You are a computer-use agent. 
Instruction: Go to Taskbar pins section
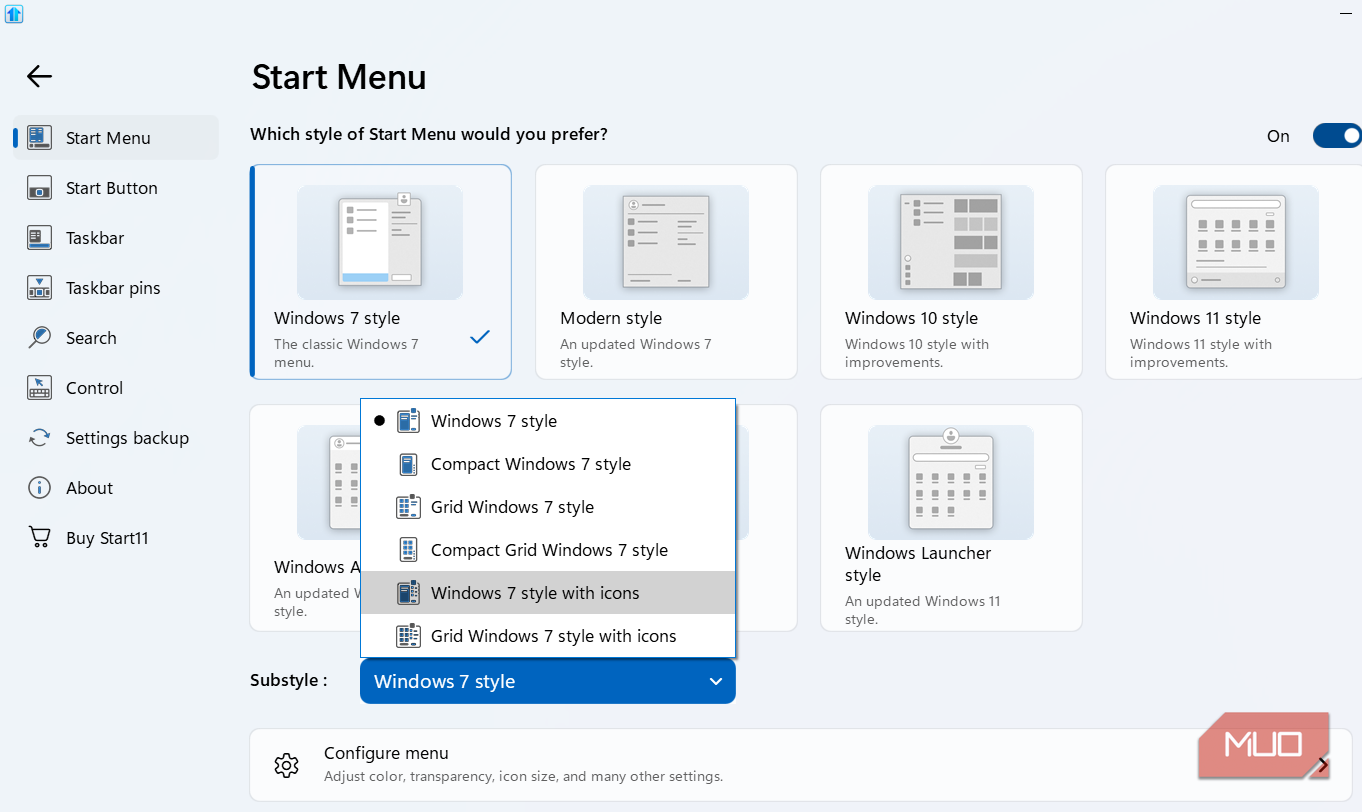coord(116,288)
